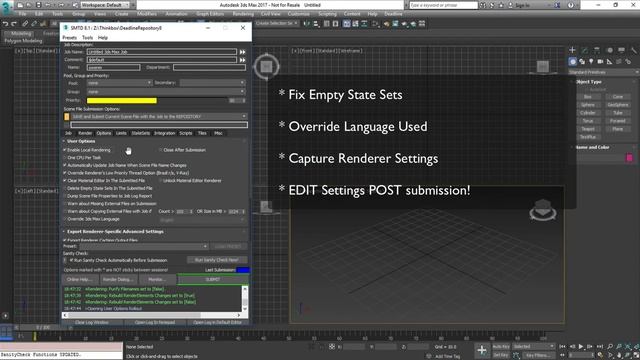Play the animation

(x=581, y=347)
